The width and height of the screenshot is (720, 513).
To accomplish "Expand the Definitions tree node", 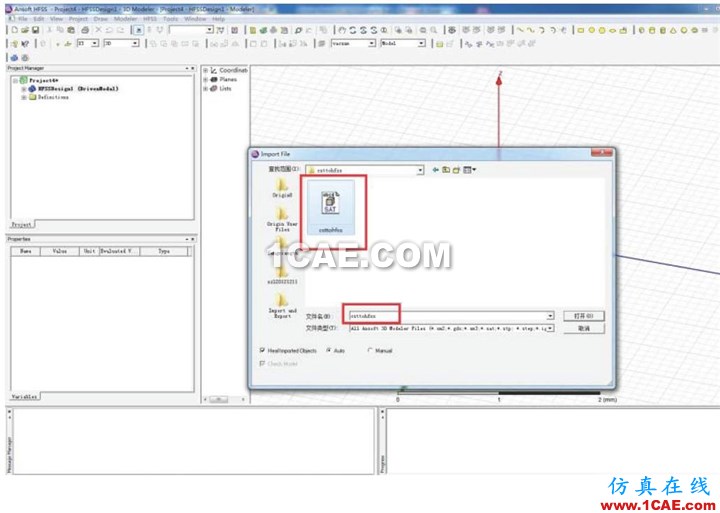I will pyautogui.click(x=24, y=97).
